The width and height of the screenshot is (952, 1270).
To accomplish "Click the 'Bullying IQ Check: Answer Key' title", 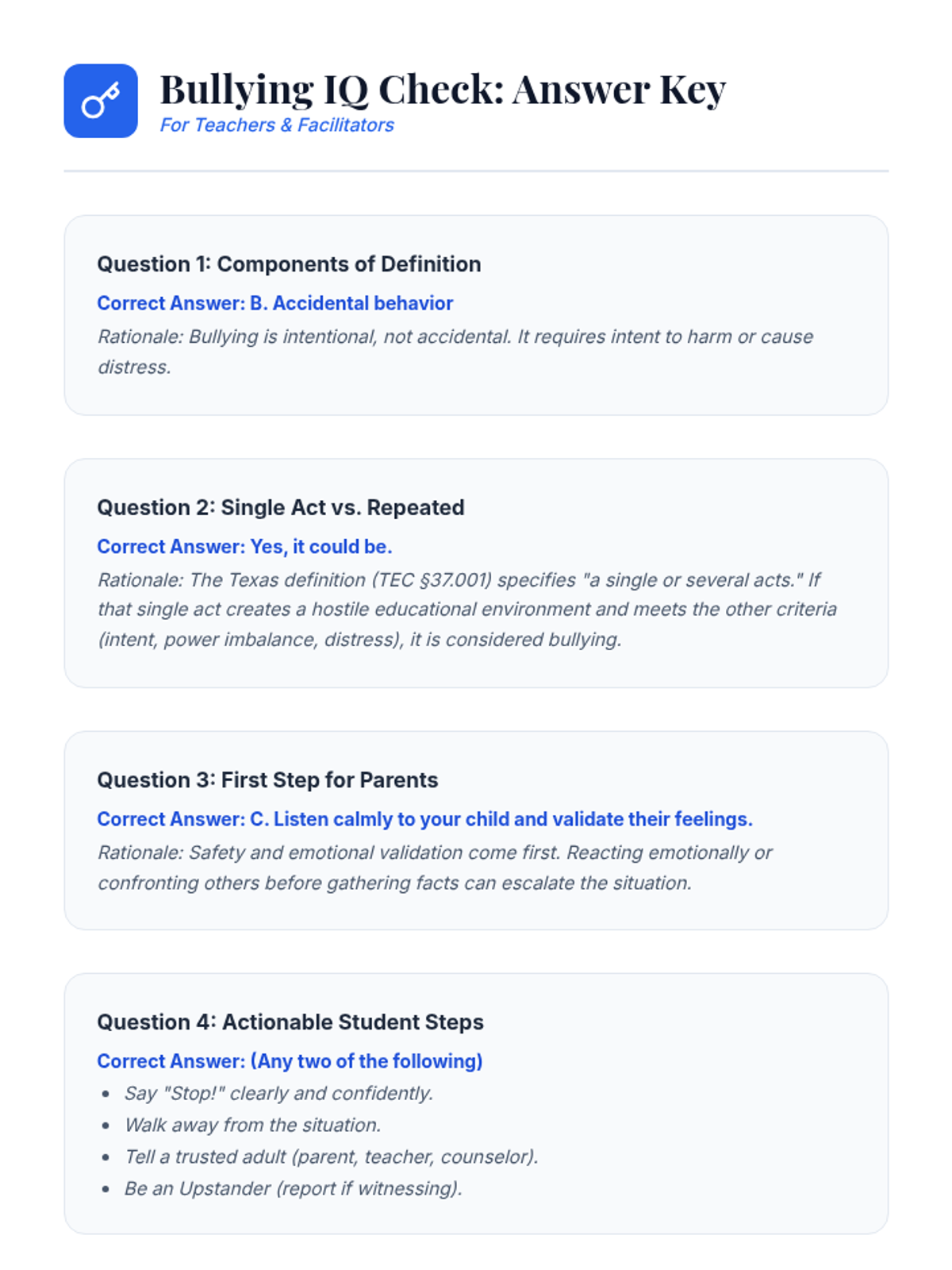I will click(x=443, y=89).
